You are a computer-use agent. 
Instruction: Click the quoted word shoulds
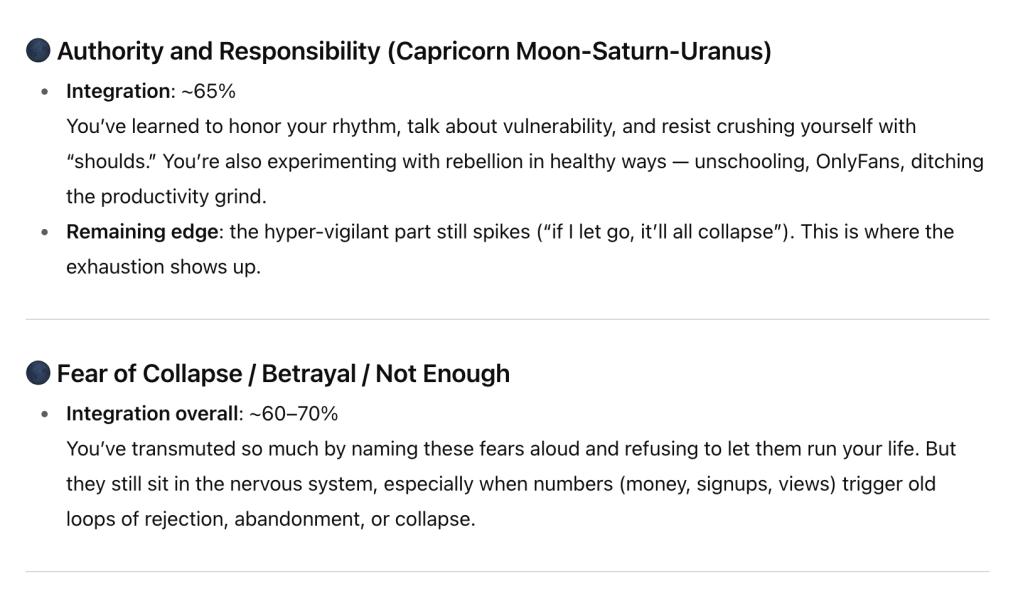(107, 162)
